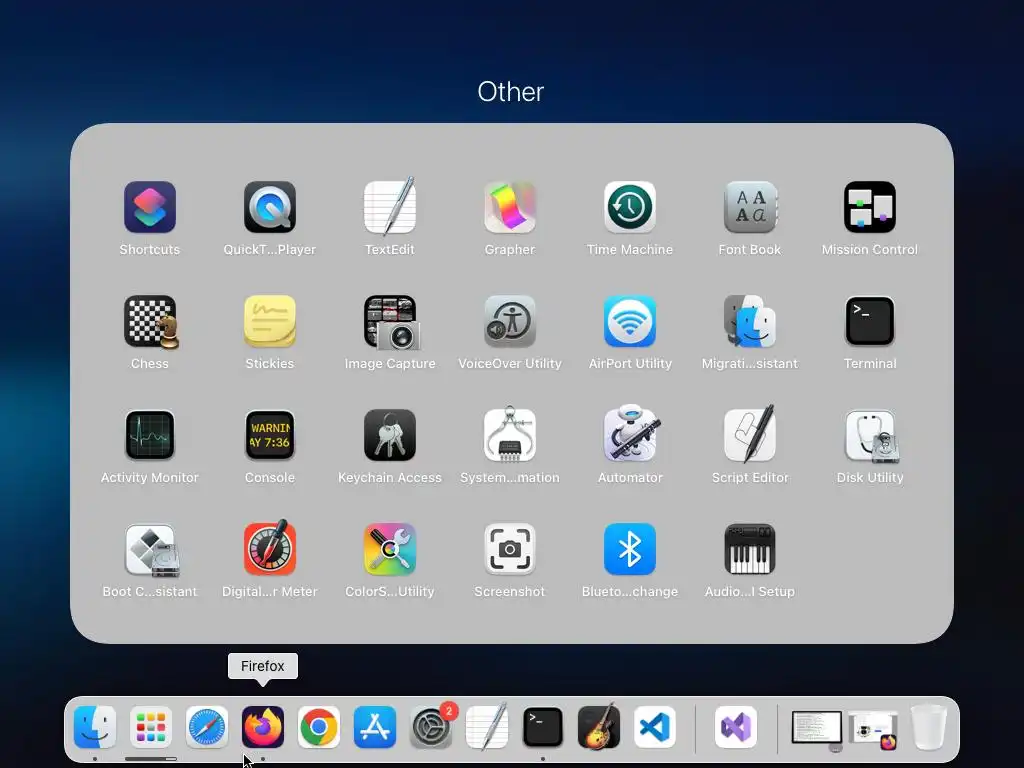Launch Keychain Access

pyautogui.click(x=390, y=436)
